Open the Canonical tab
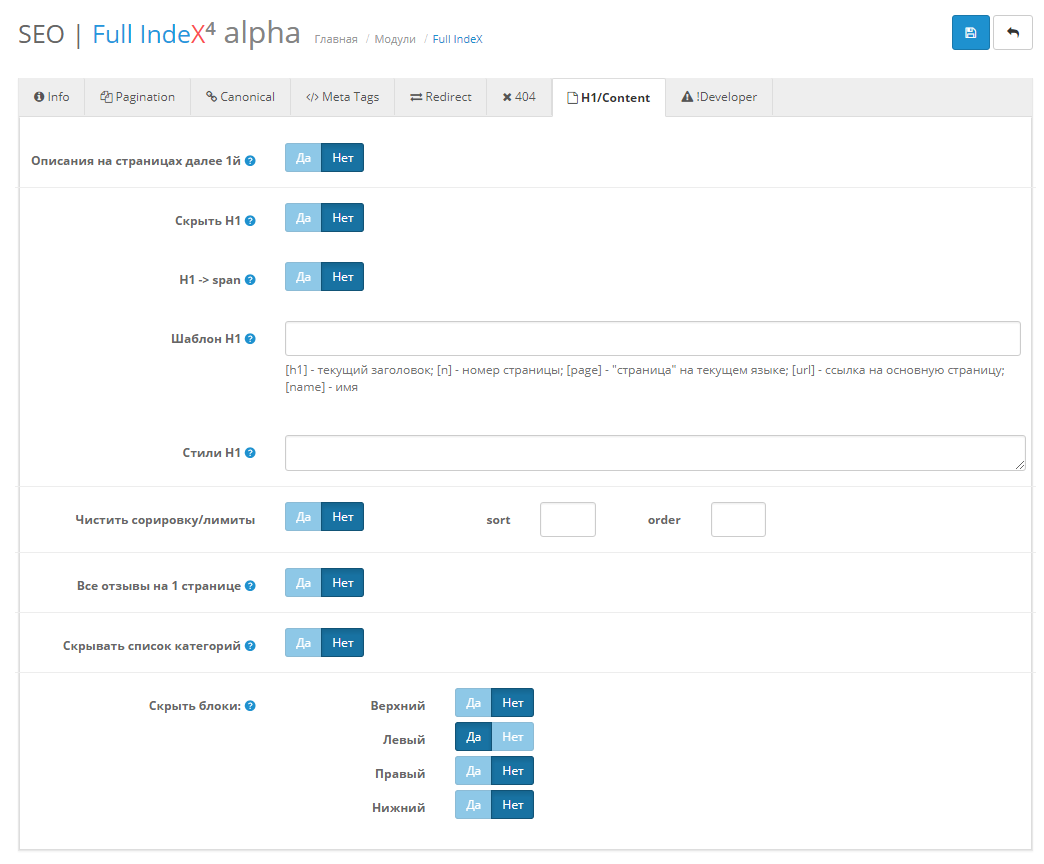This screenshot has height=864, width=1044. [x=240, y=97]
